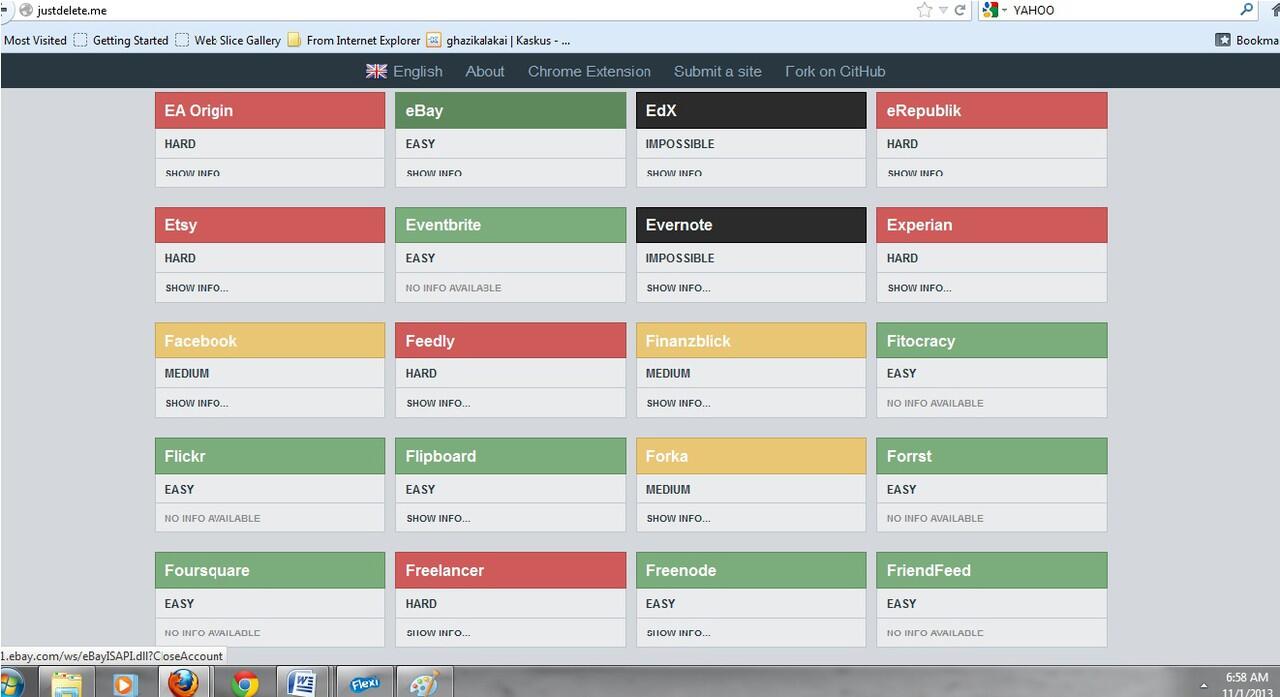Click the Feedly card title
The height and width of the screenshot is (697, 1280).
[x=430, y=341]
